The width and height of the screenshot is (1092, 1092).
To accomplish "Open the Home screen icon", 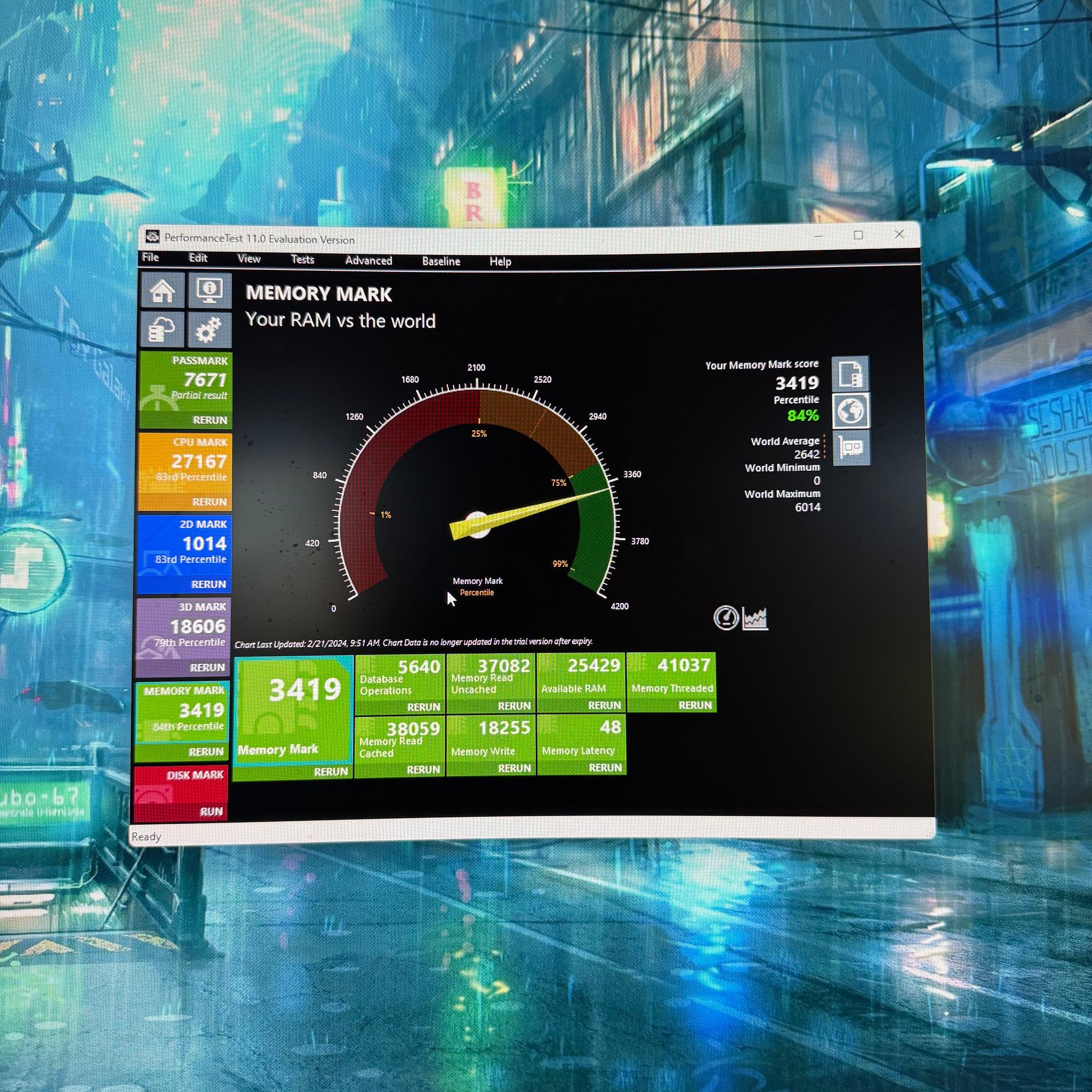I will [x=163, y=290].
